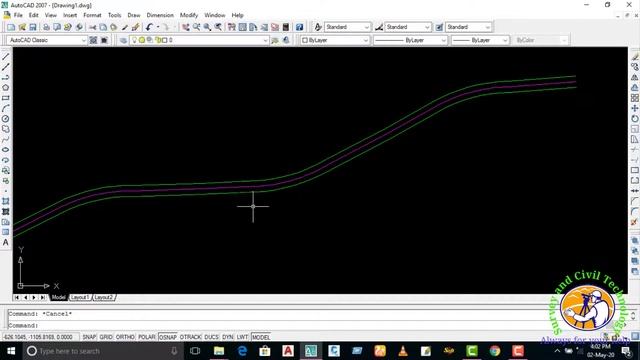This screenshot has height=360, width=640.
Task: Click the Help question mark icon
Action: tap(300, 27)
